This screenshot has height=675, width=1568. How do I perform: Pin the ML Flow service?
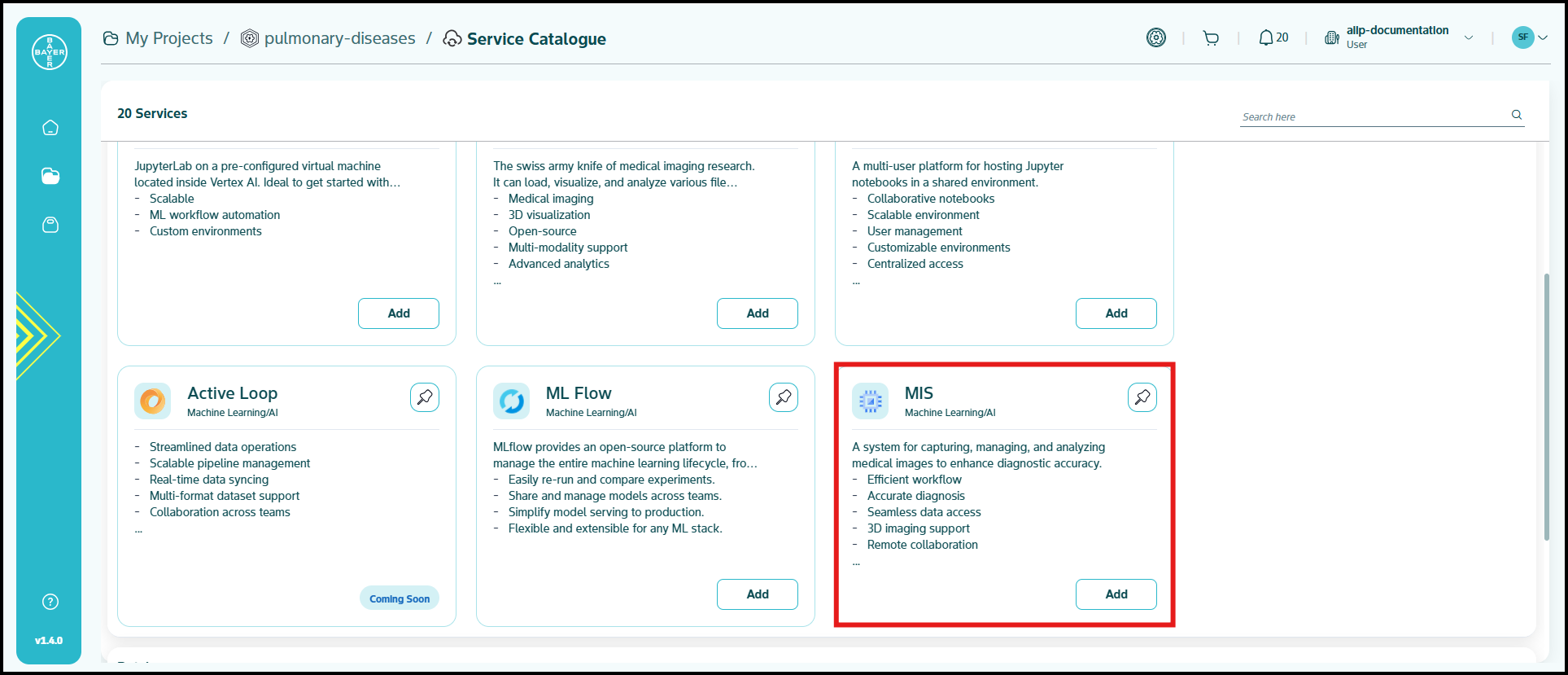coord(784,397)
